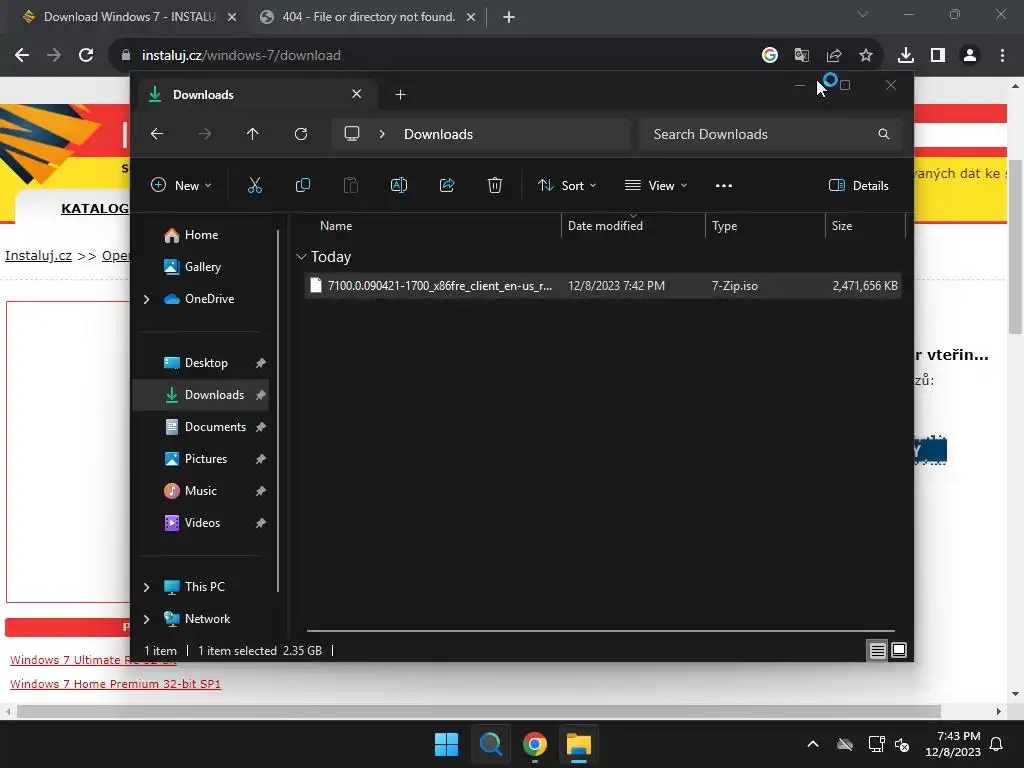Unpin Videos pin icon in sidebar
Screen dimensions: 1024x768
pyautogui.click(x=261, y=523)
